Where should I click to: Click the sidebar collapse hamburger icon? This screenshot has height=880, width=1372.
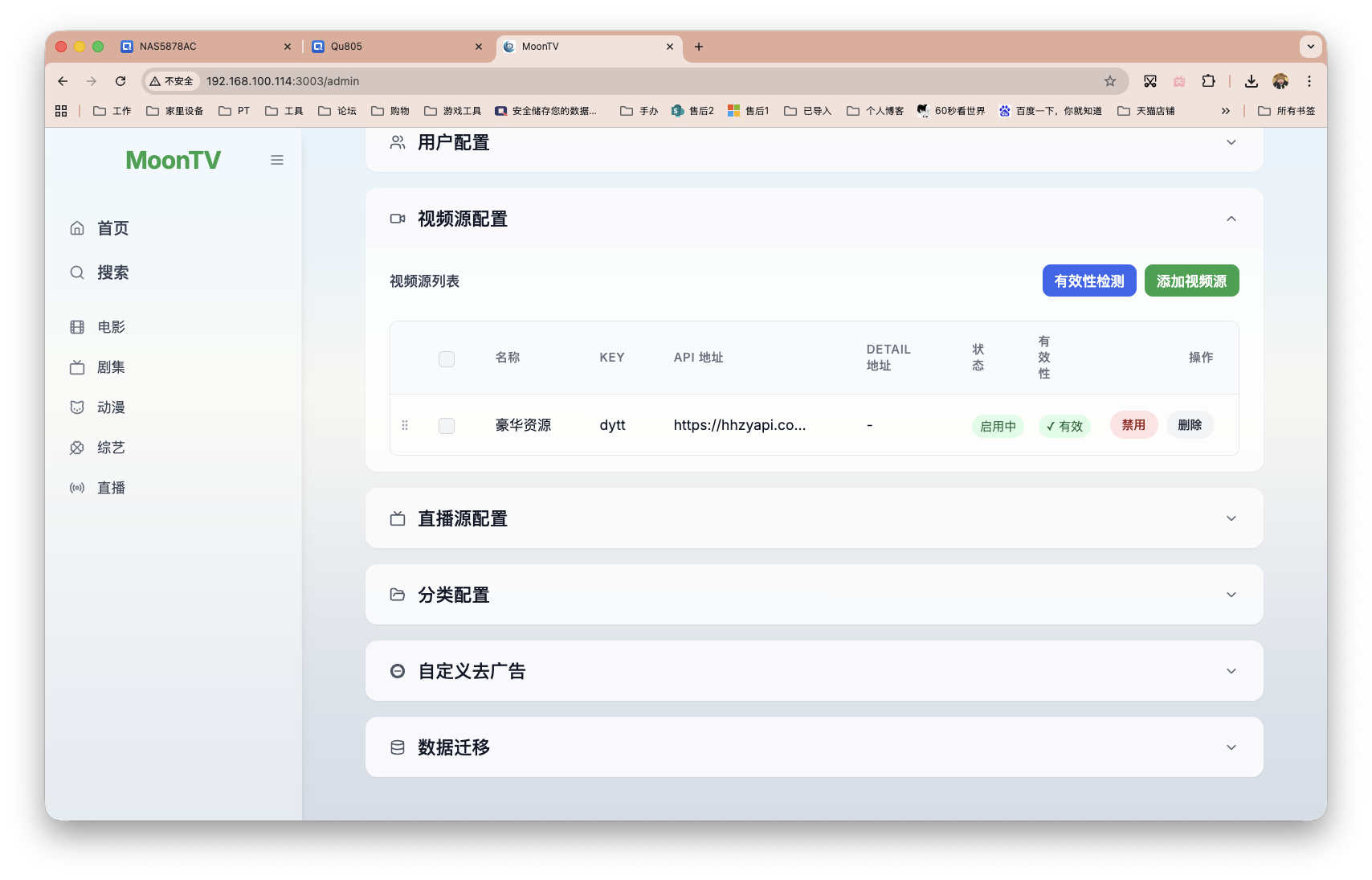click(277, 160)
